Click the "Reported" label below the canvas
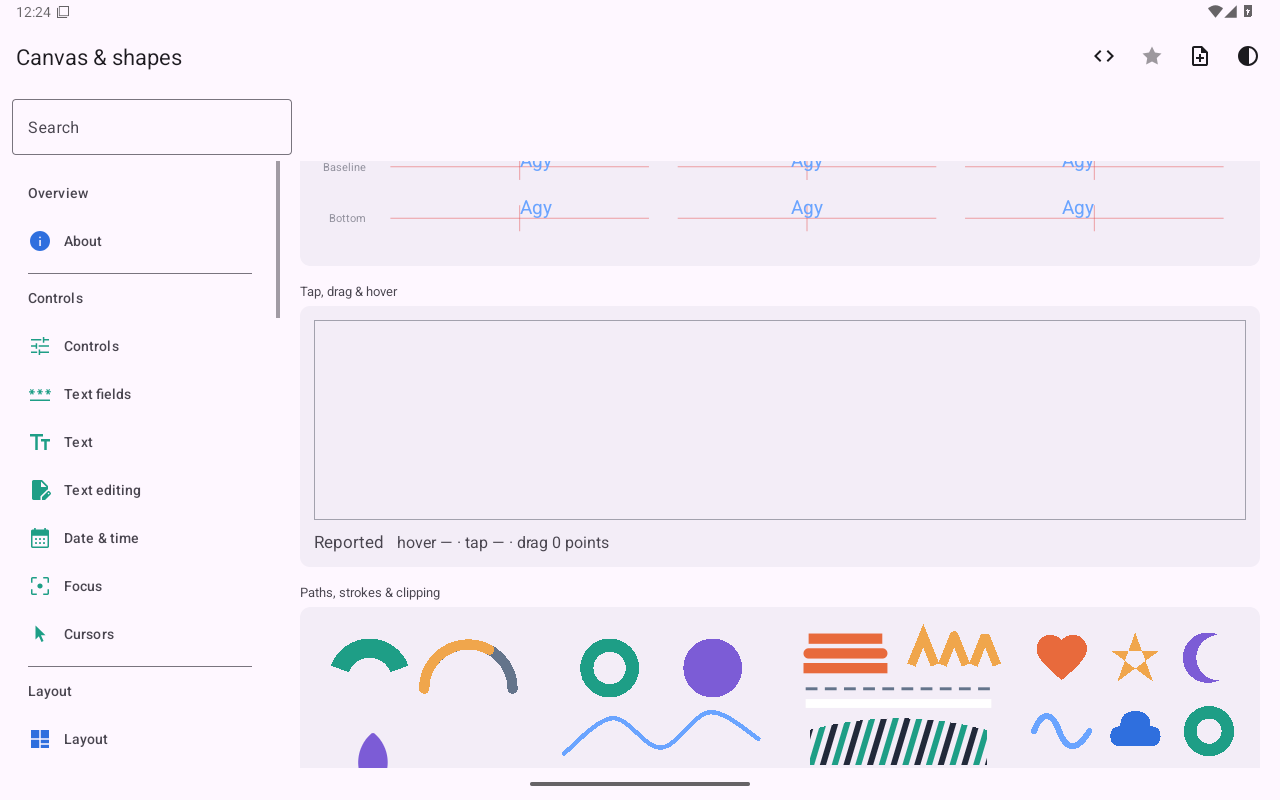 [349, 543]
